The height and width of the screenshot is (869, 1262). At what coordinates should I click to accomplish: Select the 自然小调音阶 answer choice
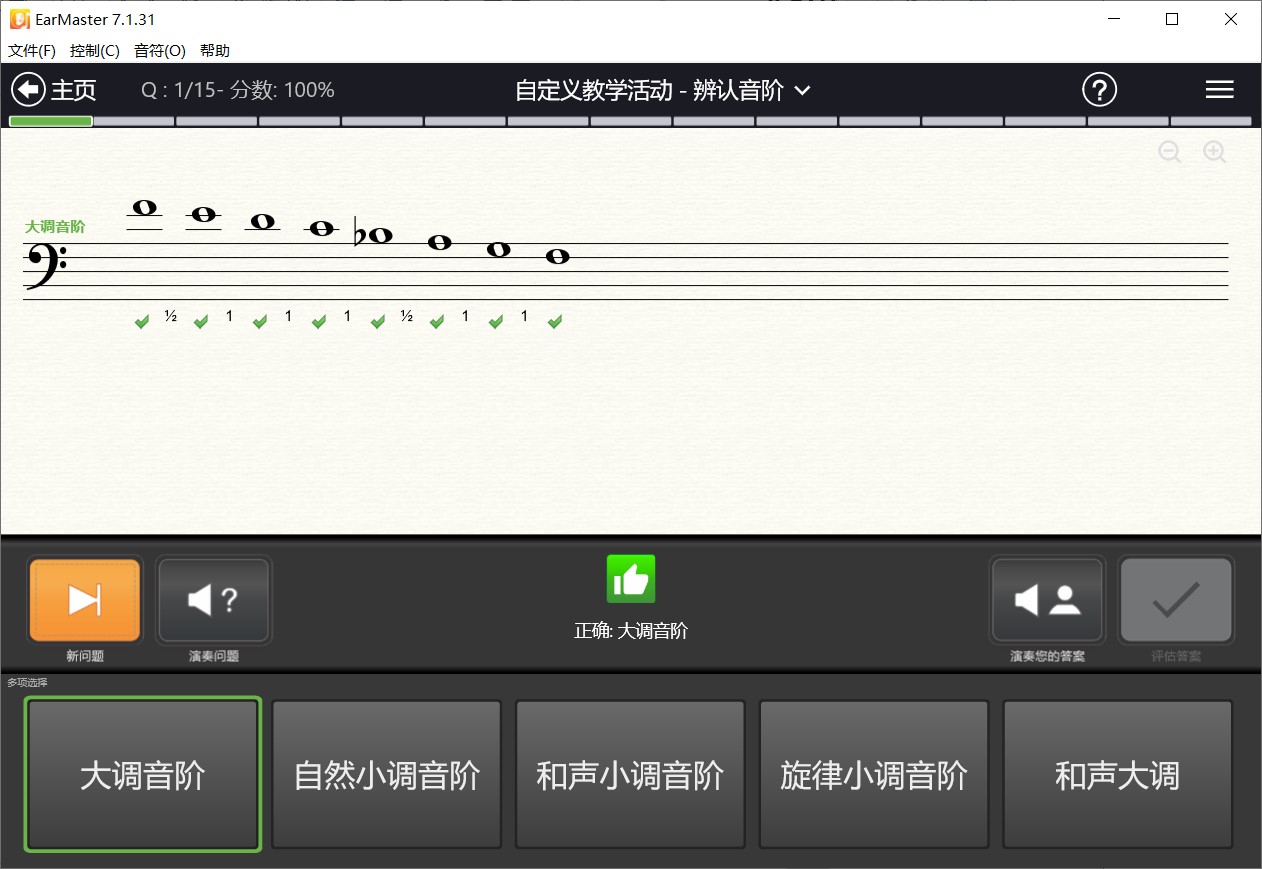click(386, 774)
